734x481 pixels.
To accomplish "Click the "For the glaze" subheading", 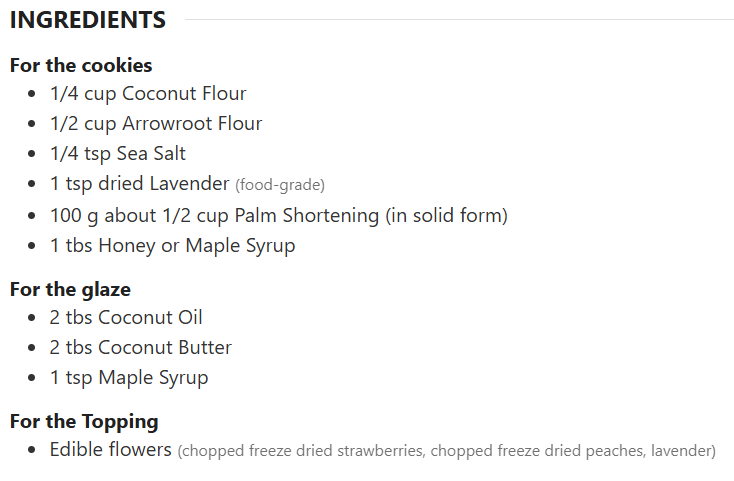I will pos(70,290).
